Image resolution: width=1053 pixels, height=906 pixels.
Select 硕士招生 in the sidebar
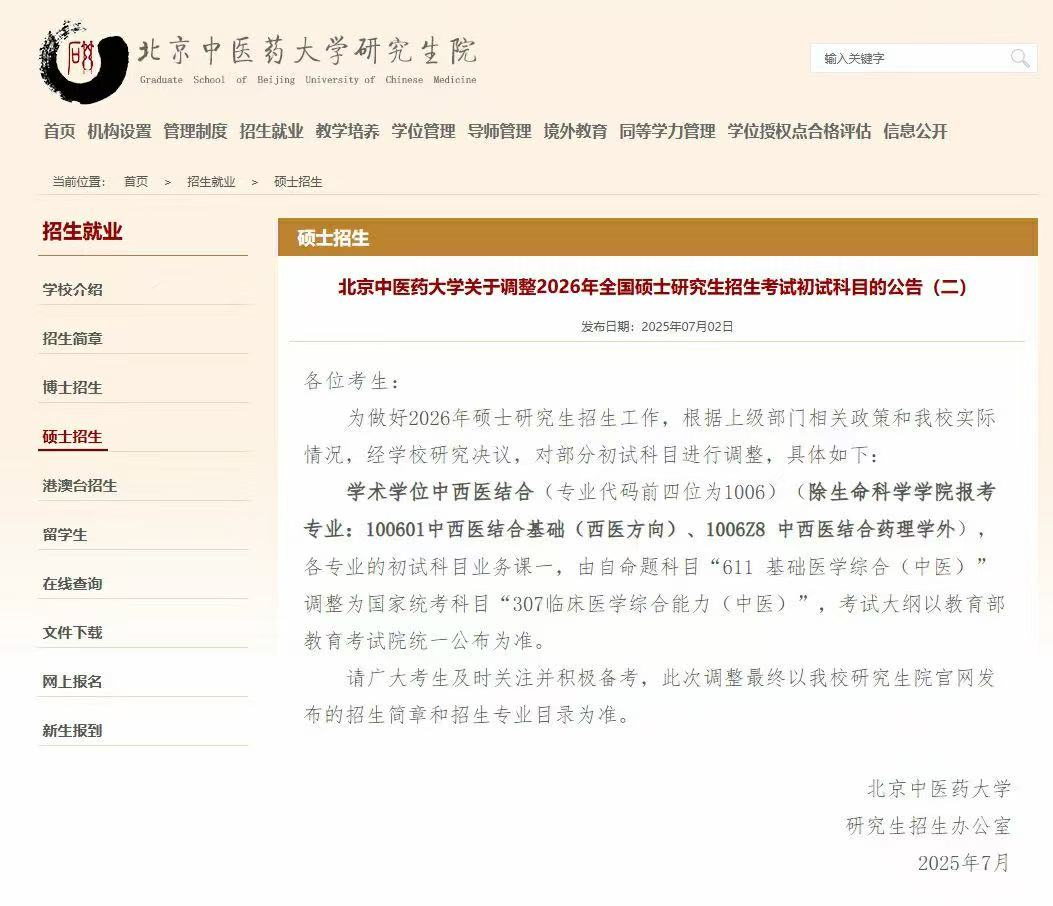coord(73,437)
